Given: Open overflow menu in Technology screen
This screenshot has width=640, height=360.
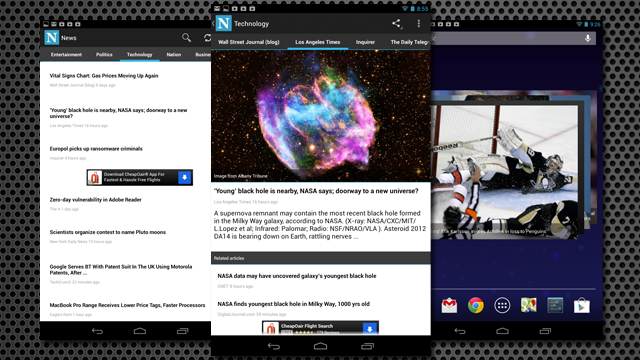Looking at the screenshot, I should 418,23.
